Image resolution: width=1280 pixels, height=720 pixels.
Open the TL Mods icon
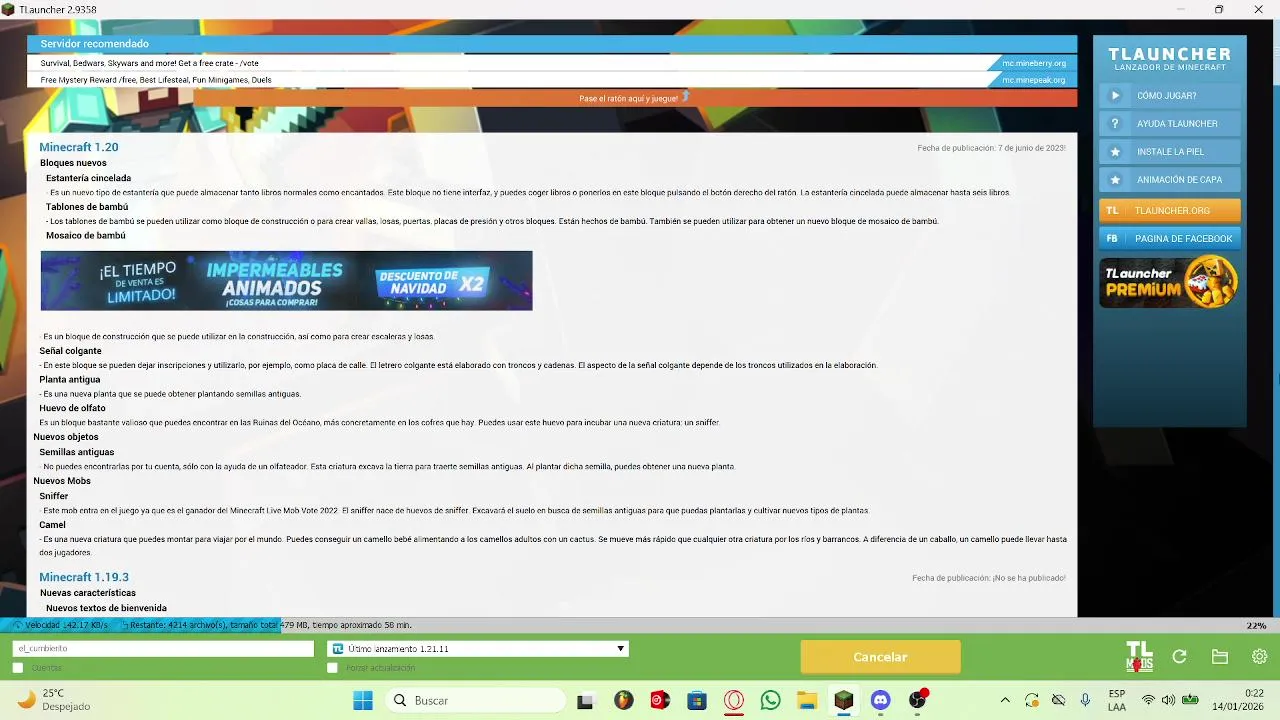click(1139, 657)
